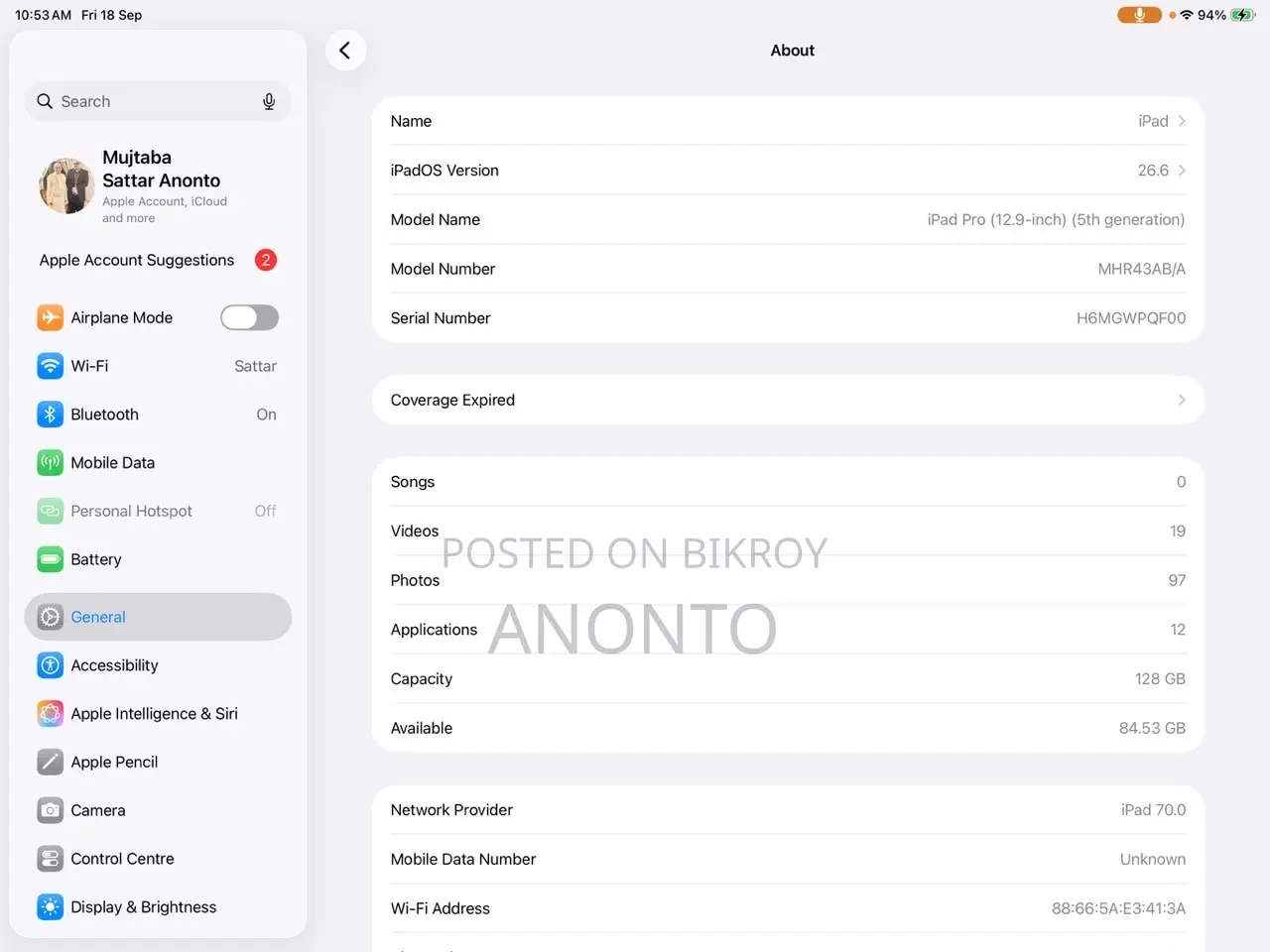Image resolution: width=1270 pixels, height=952 pixels.
Task: Tap the Apple Pencil icon
Action: (x=50, y=762)
